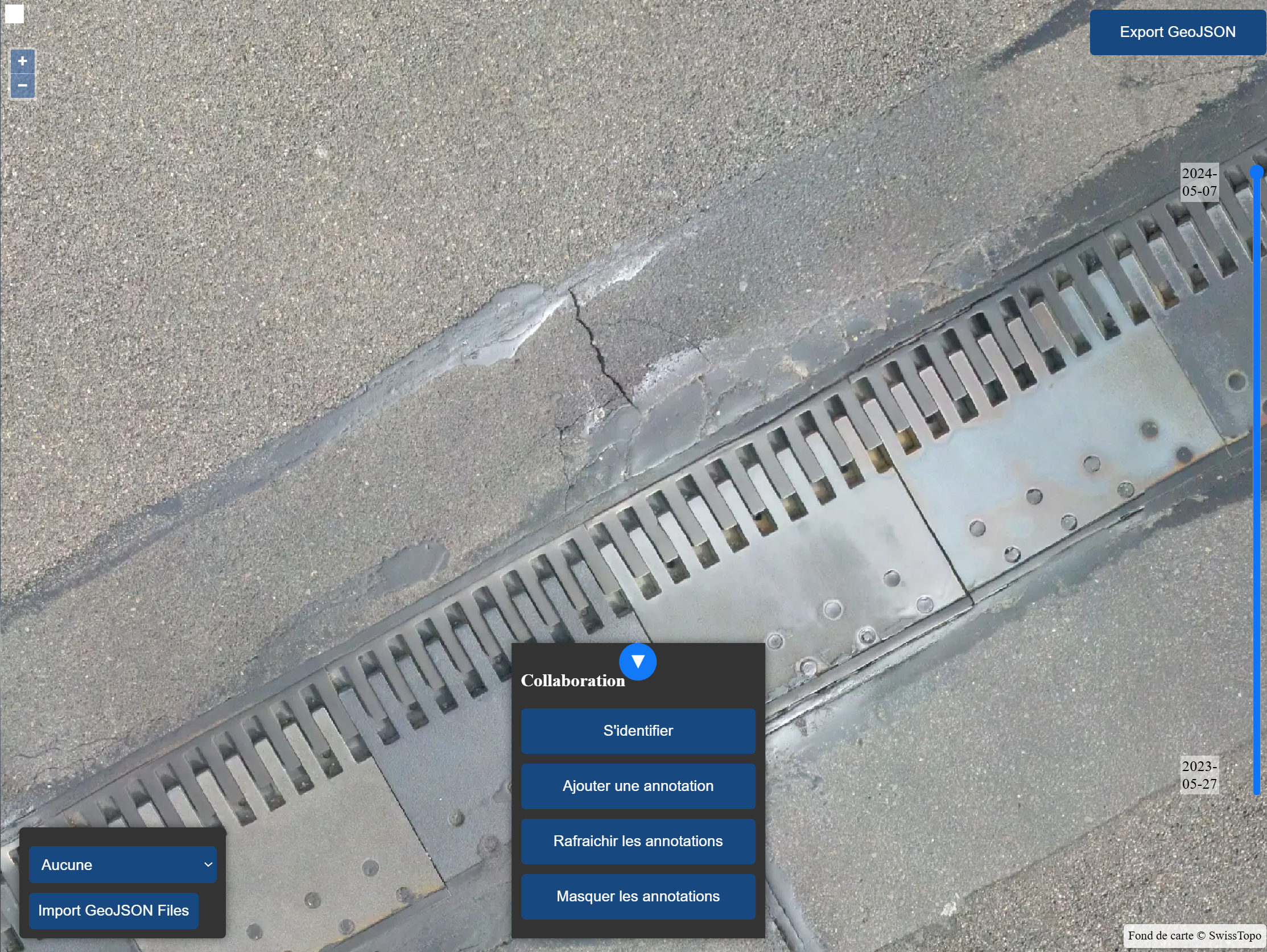The image size is (1267, 952).
Task: Export the annotations as GeoJSON
Action: [x=1177, y=32]
